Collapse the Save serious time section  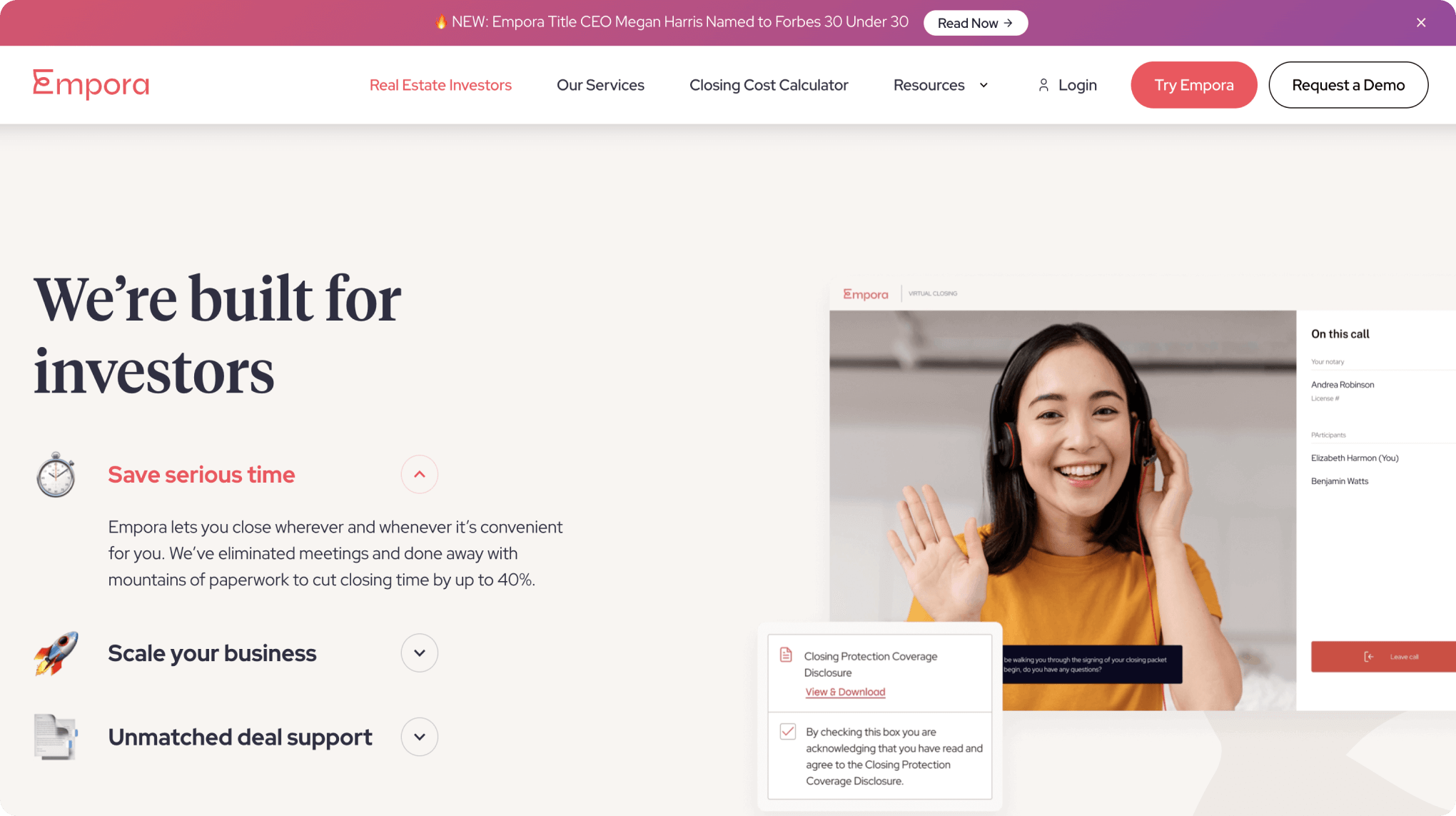(419, 475)
